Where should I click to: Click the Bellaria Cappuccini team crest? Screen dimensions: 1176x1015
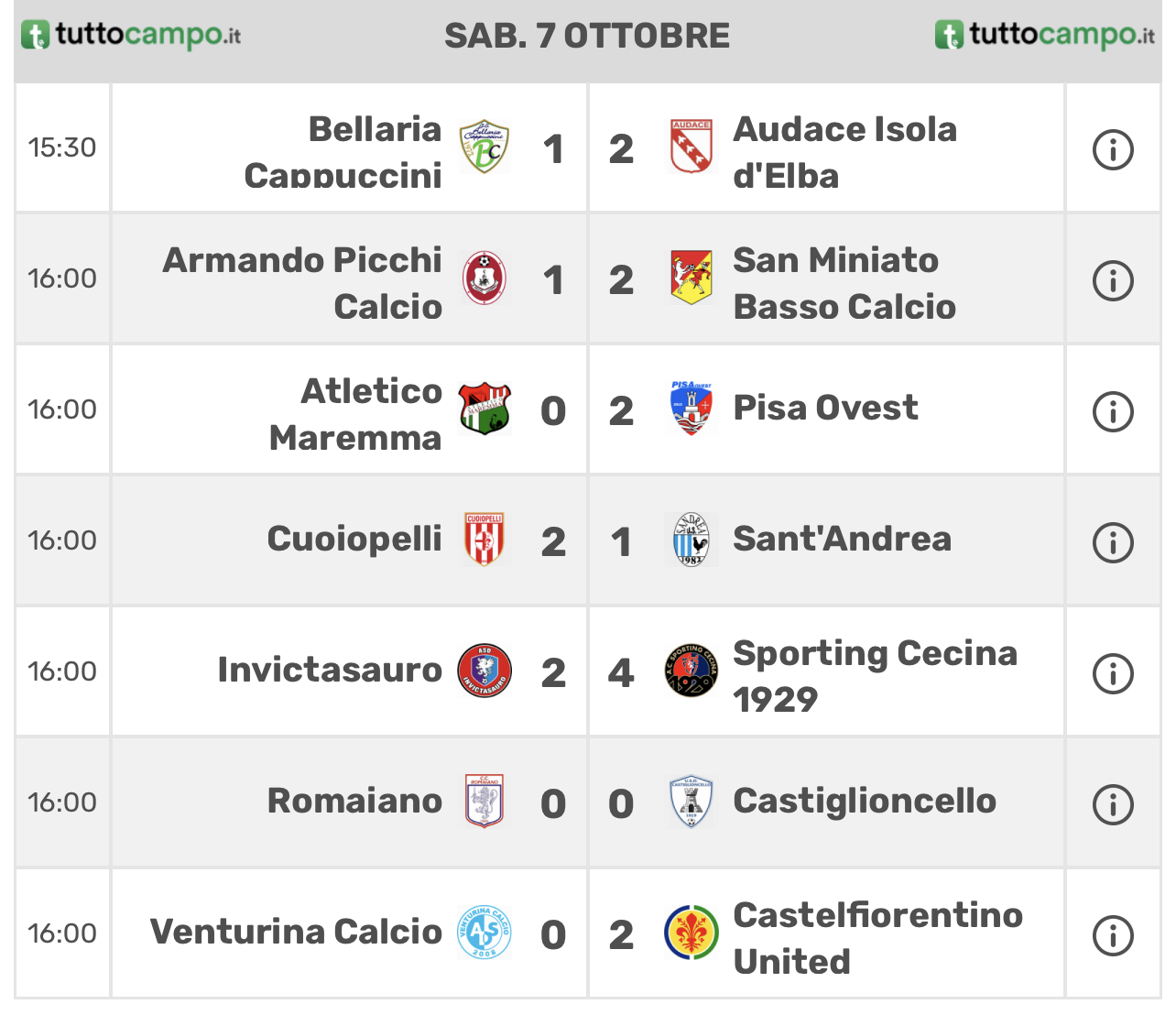click(x=484, y=147)
